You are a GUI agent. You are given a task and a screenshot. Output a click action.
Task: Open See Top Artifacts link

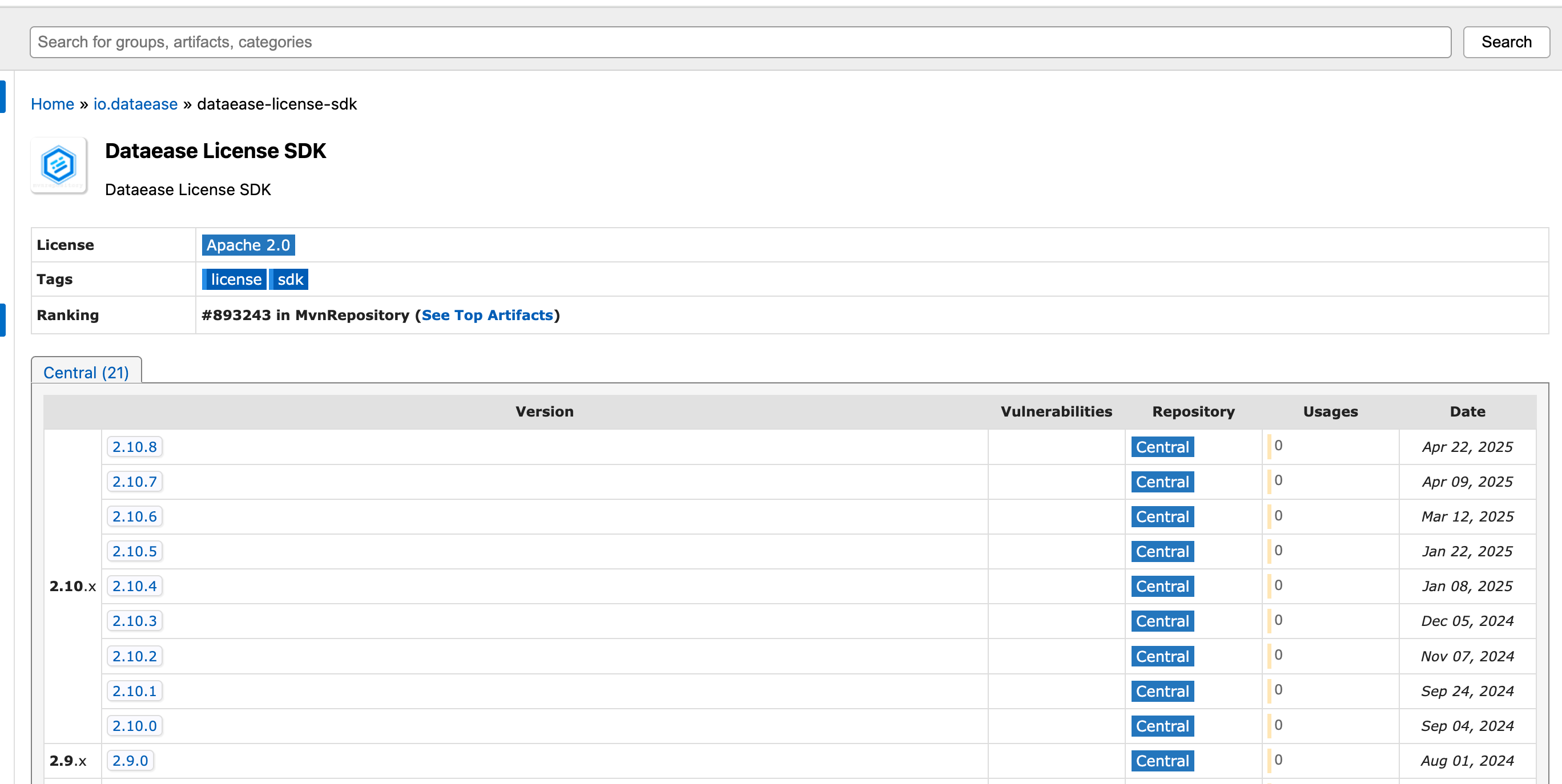coord(487,315)
